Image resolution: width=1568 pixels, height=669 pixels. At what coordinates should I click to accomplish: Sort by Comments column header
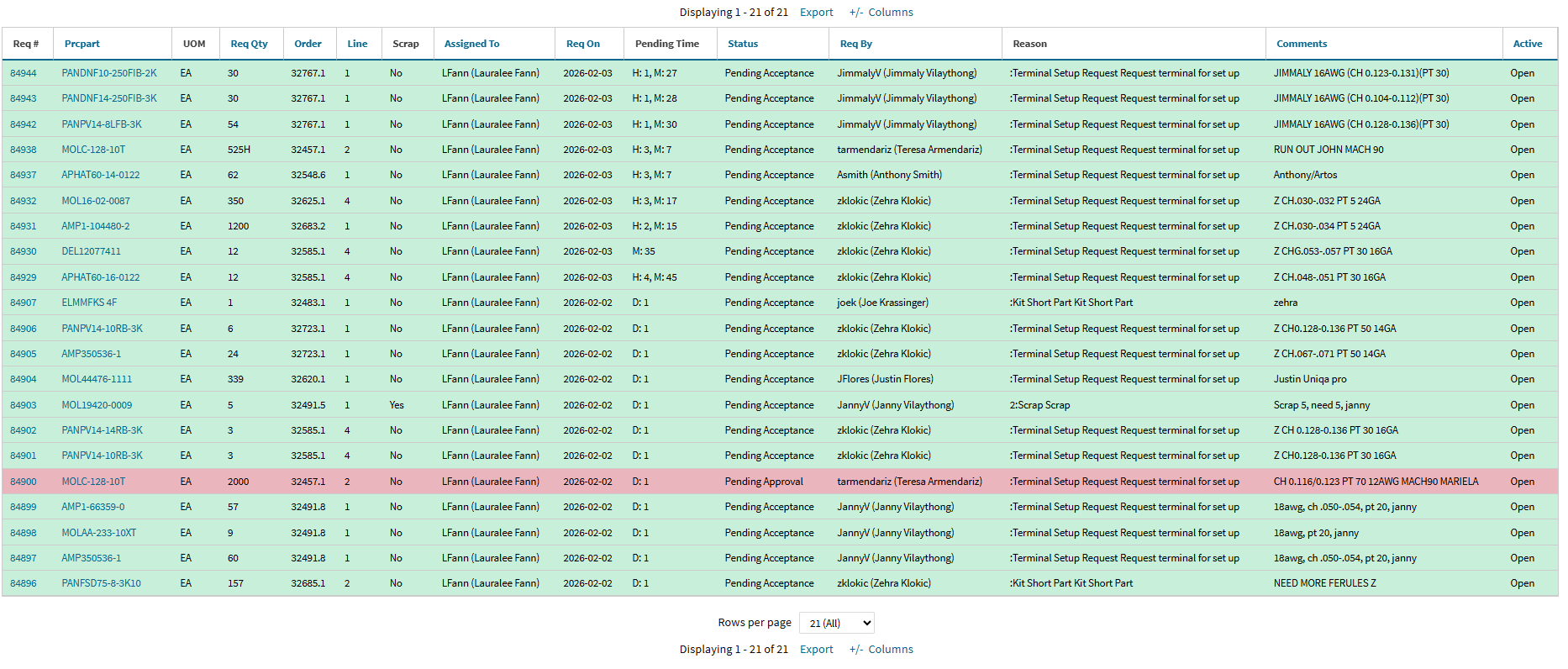(x=1301, y=44)
